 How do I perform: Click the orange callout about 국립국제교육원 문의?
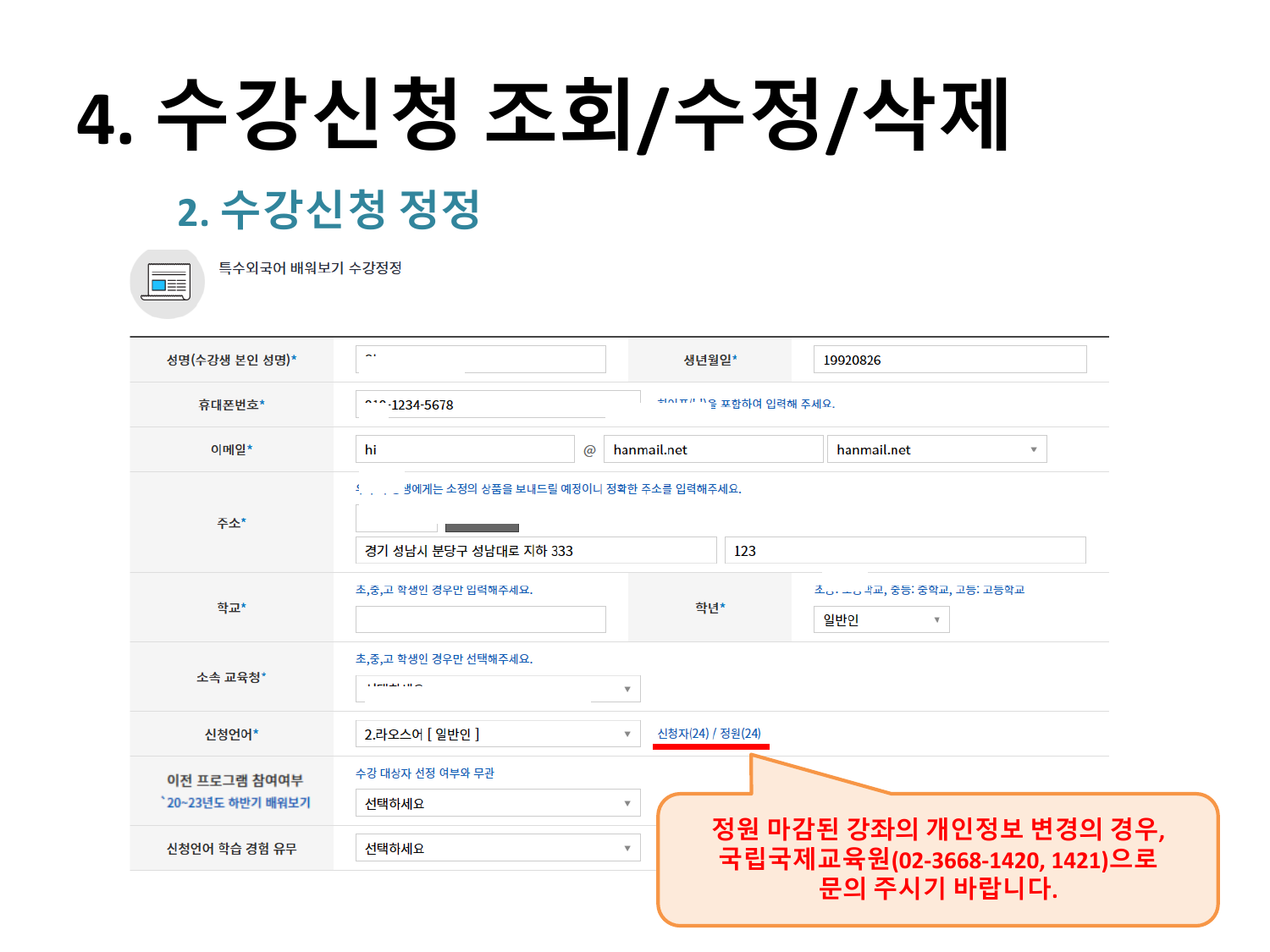pos(937,859)
